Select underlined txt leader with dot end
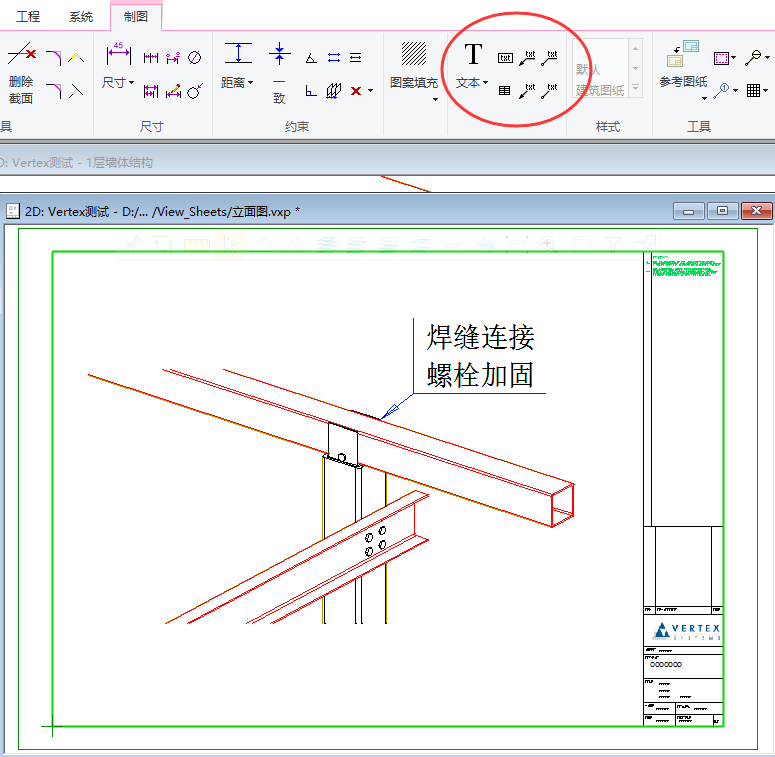Image resolution: width=775 pixels, height=757 pixels. pyautogui.click(x=549, y=58)
